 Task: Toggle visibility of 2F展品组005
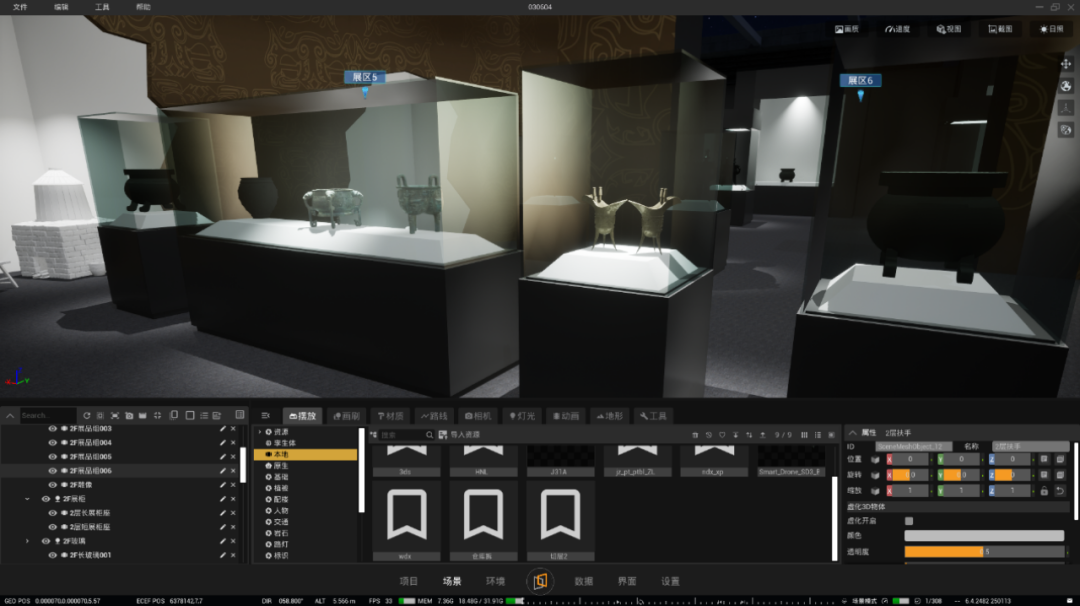coord(52,457)
